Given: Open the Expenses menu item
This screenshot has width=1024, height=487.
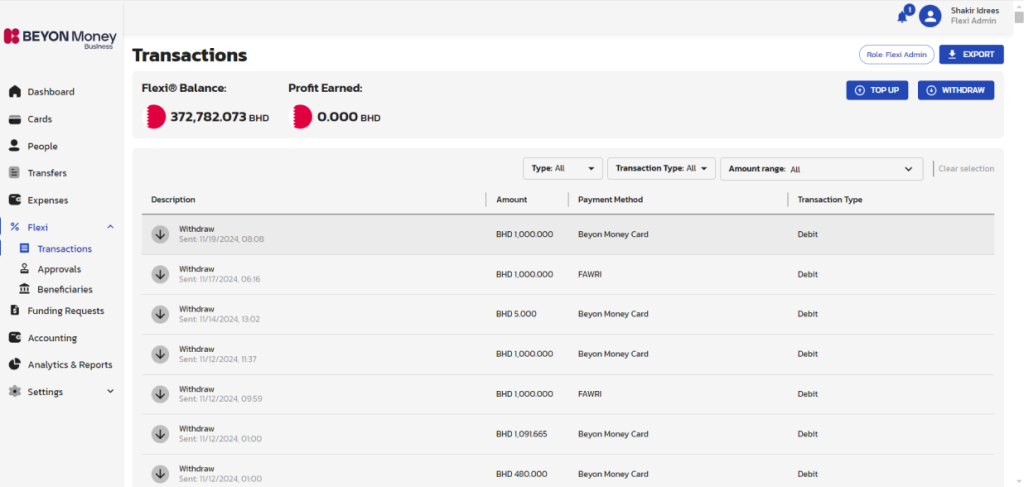Looking at the screenshot, I should (x=48, y=200).
